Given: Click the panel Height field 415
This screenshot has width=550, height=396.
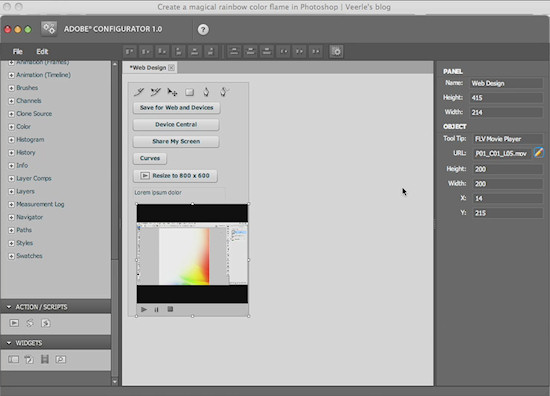Looking at the screenshot, I should click(x=506, y=98).
